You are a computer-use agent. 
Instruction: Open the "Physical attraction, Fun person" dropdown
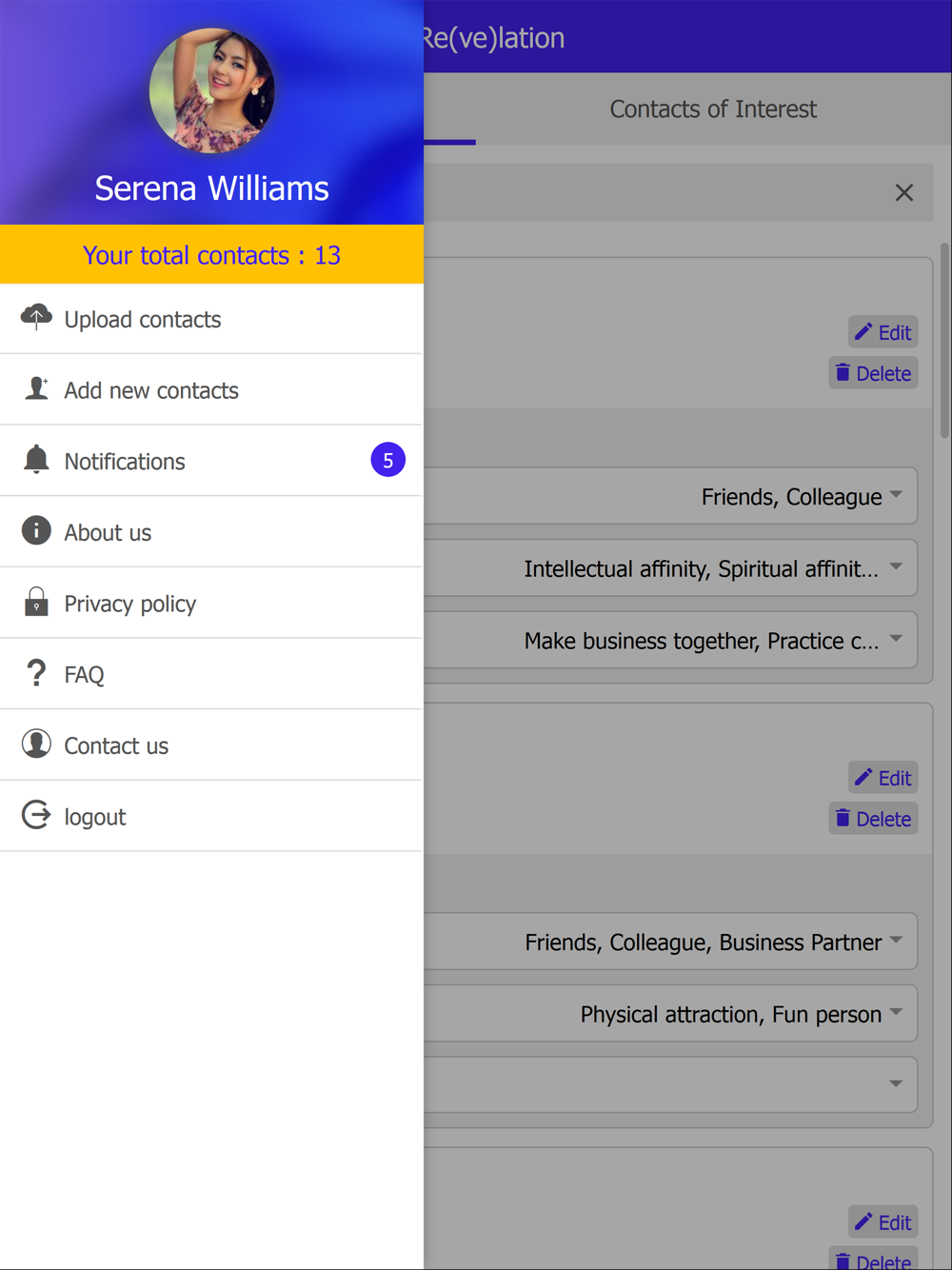point(896,1013)
